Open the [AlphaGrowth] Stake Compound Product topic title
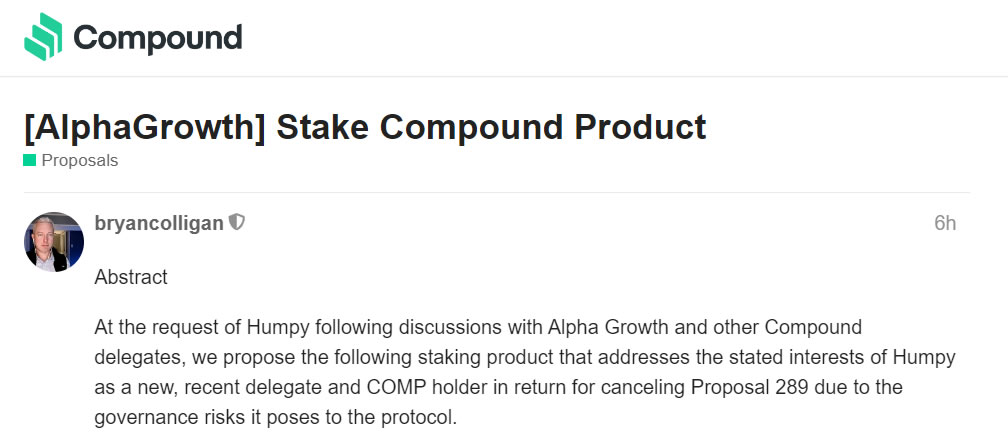1008x444 pixels. 365,127
